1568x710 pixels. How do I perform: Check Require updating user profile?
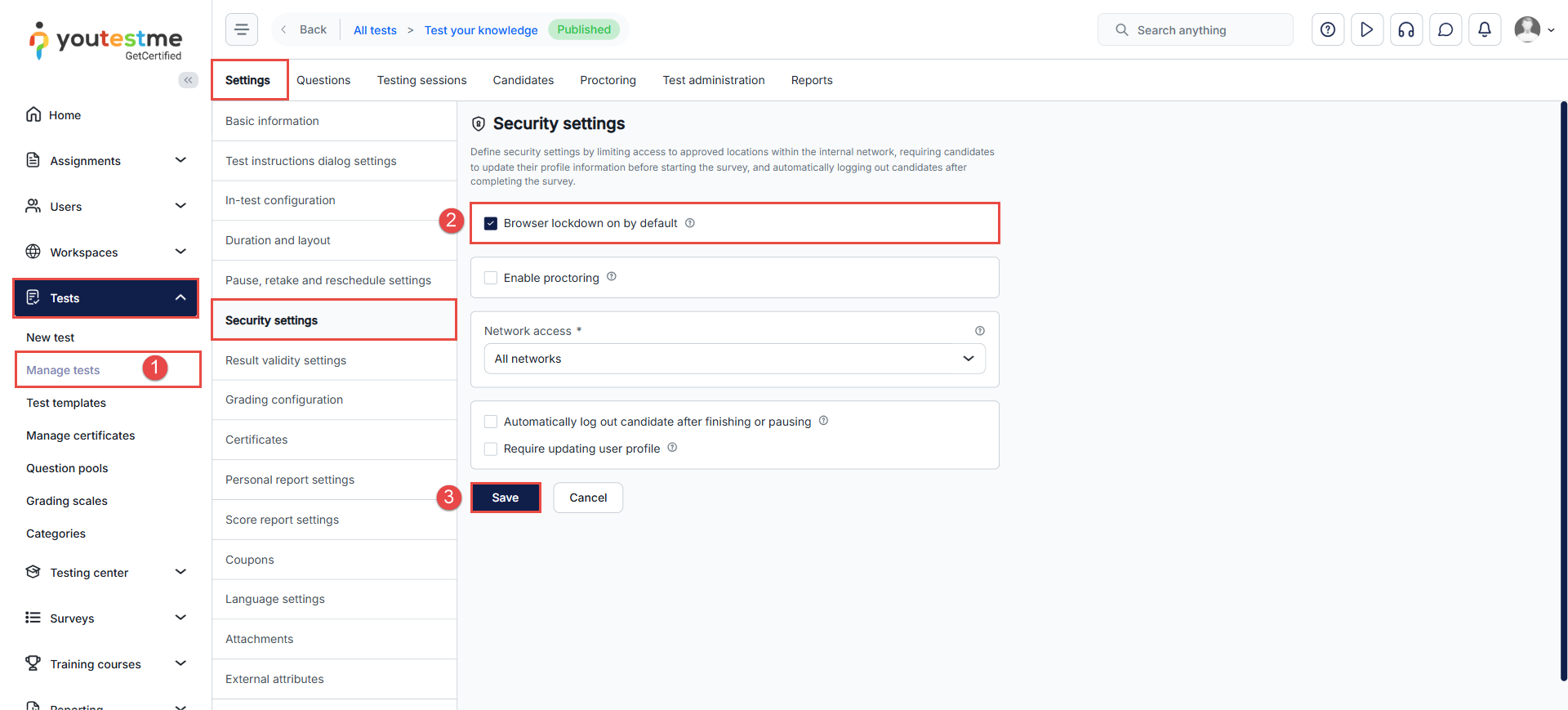[491, 449]
